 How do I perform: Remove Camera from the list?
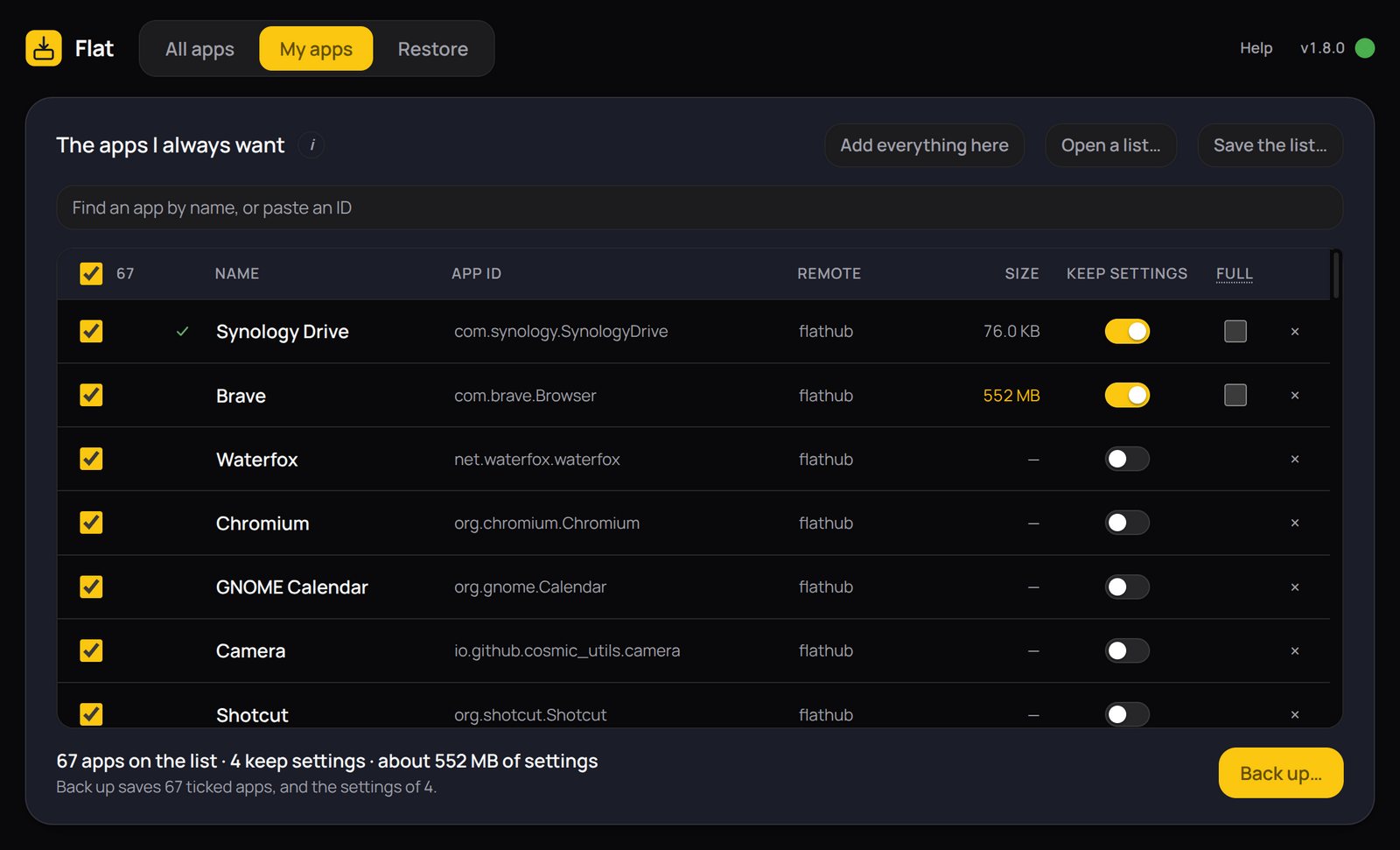tap(1295, 651)
